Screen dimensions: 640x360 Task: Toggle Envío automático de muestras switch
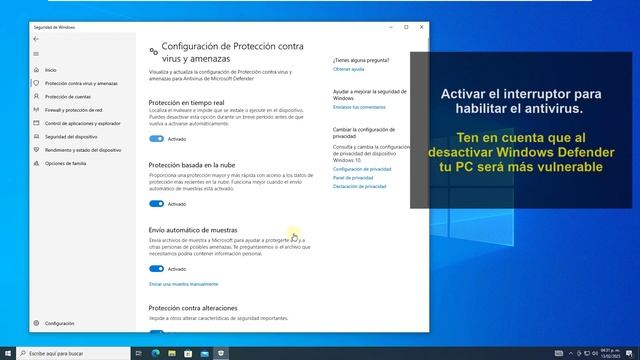[x=156, y=269]
